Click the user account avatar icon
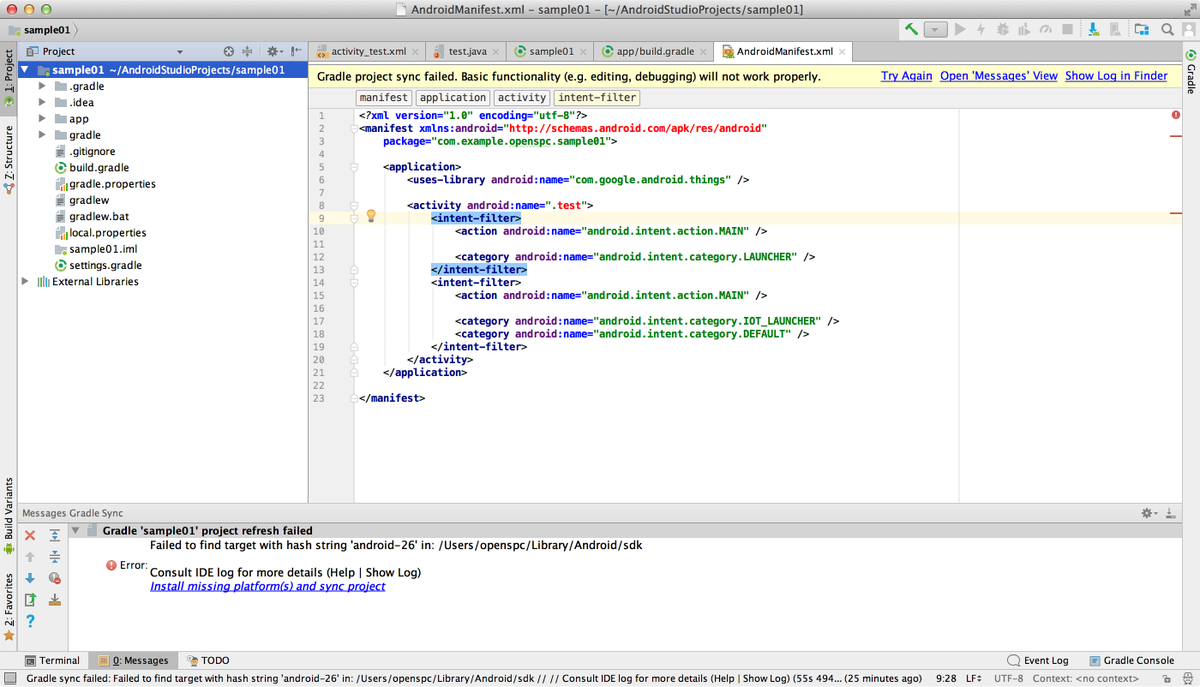The width and height of the screenshot is (1200, 687). 1187,29
